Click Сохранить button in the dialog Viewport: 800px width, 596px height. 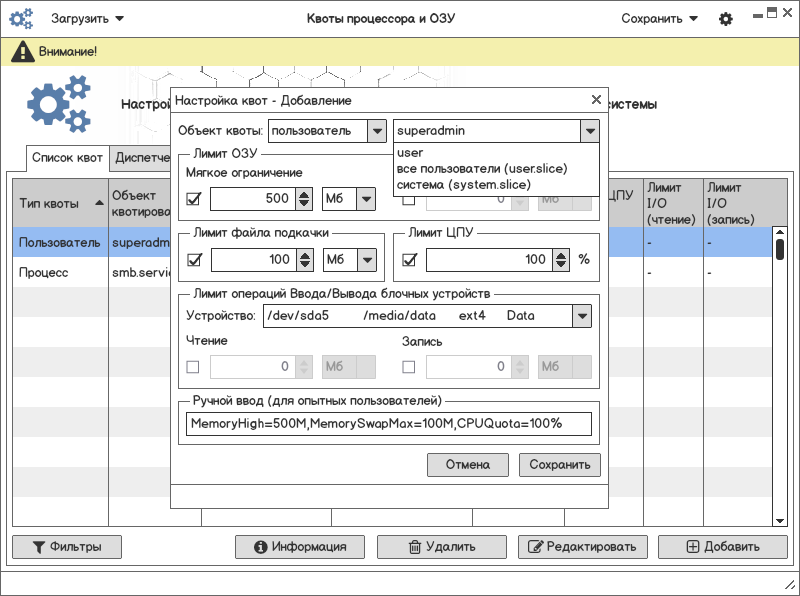coord(560,465)
